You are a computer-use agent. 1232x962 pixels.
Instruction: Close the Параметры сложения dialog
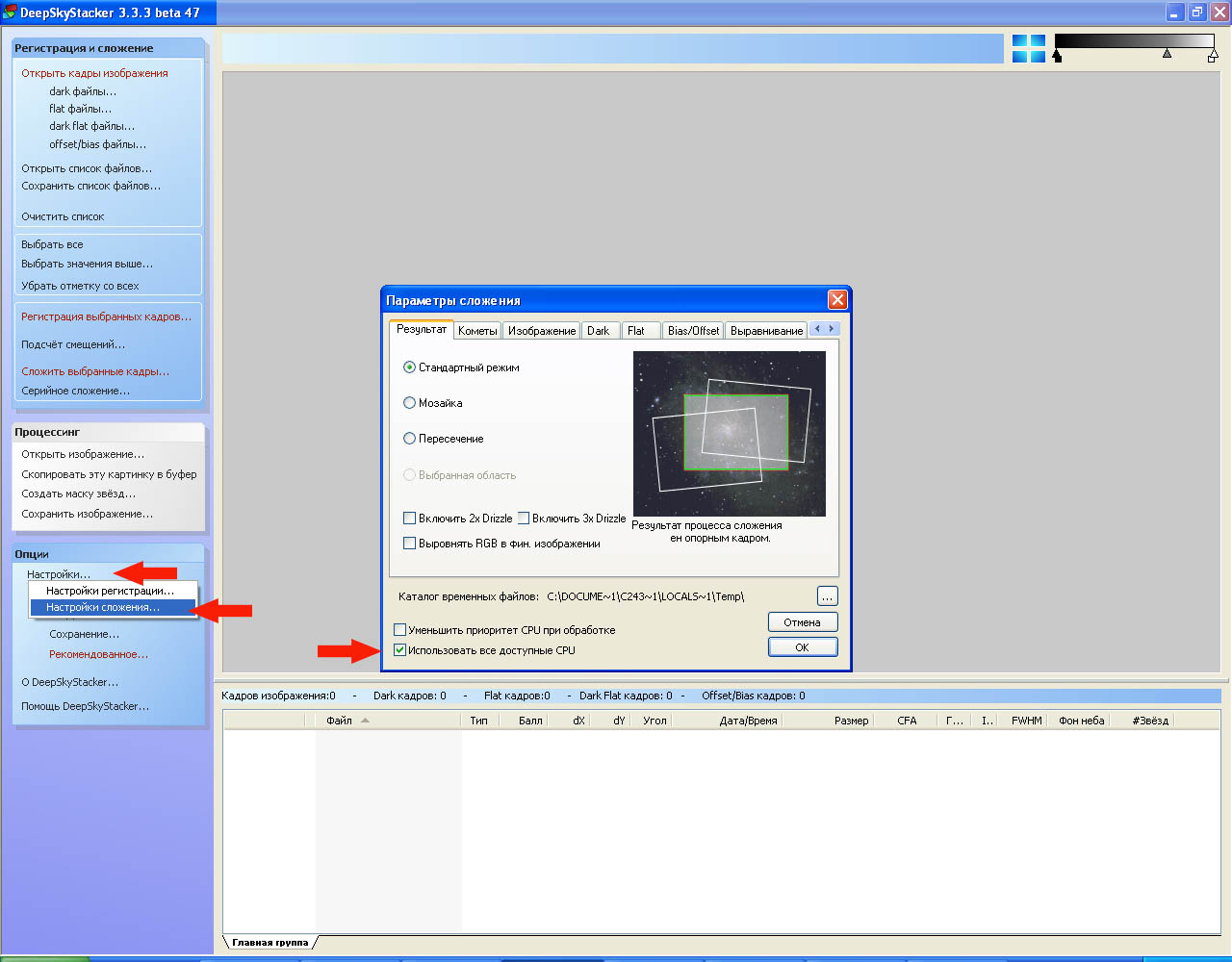click(x=836, y=300)
